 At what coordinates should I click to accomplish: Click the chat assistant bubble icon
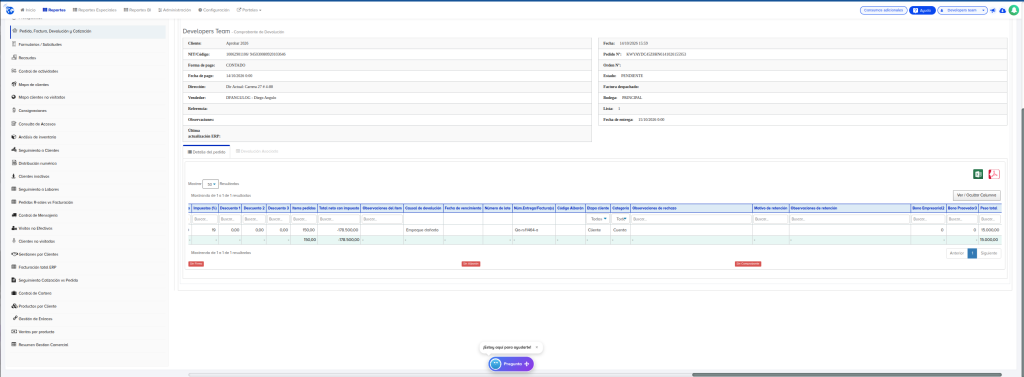[x=496, y=364]
